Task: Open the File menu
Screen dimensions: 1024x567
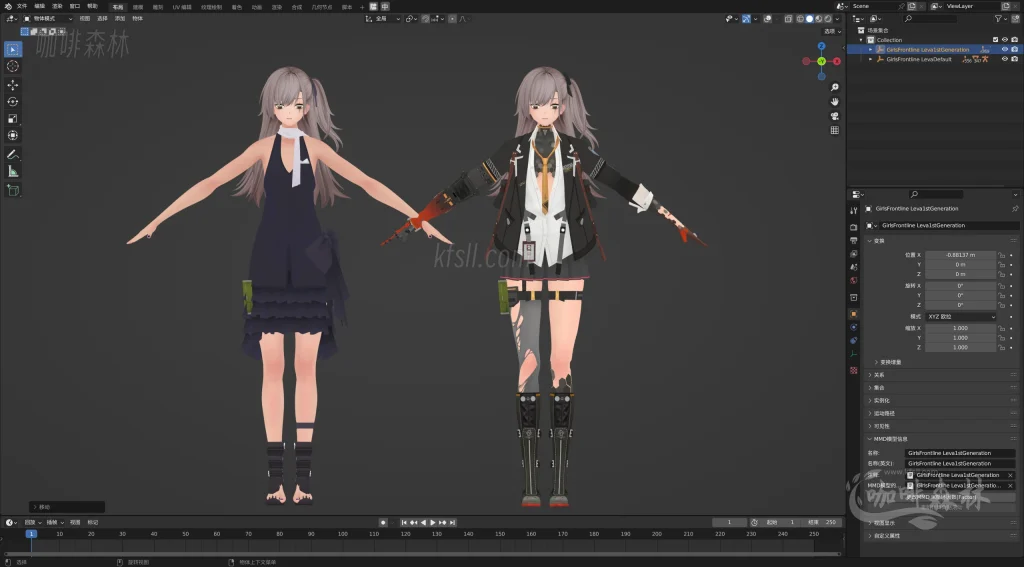Action: (22, 6)
